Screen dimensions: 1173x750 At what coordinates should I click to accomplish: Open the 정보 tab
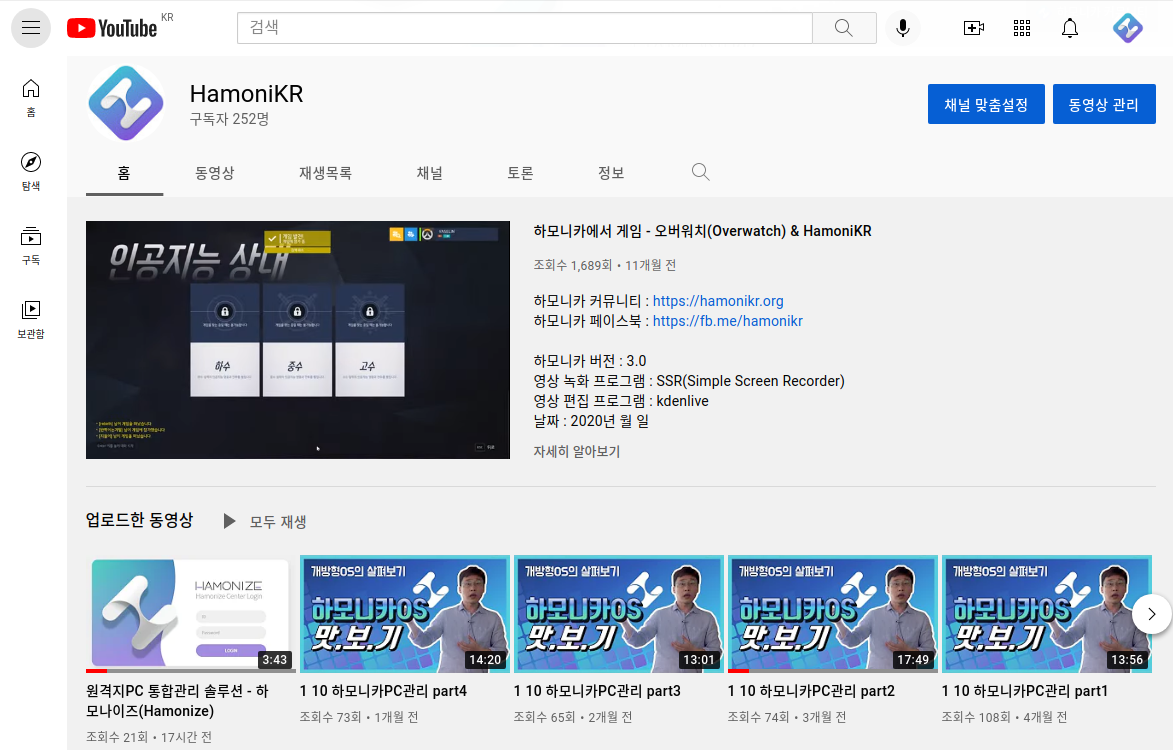coord(611,171)
